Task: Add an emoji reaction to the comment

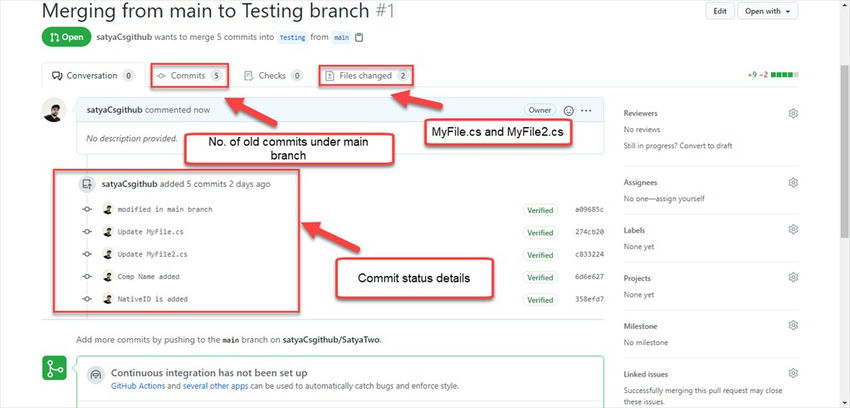Action: tap(568, 110)
